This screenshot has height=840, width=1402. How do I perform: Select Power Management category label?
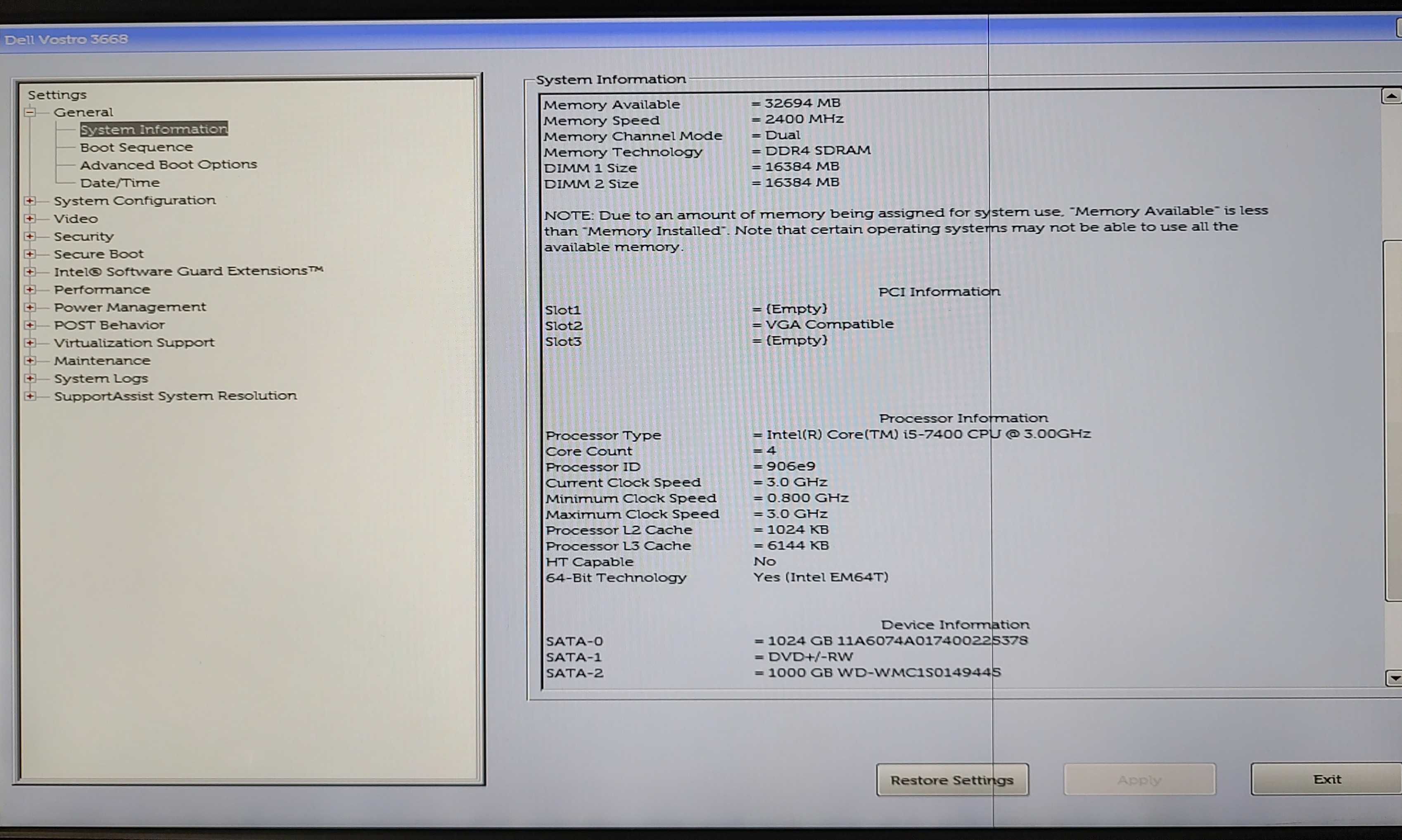coord(130,307)
